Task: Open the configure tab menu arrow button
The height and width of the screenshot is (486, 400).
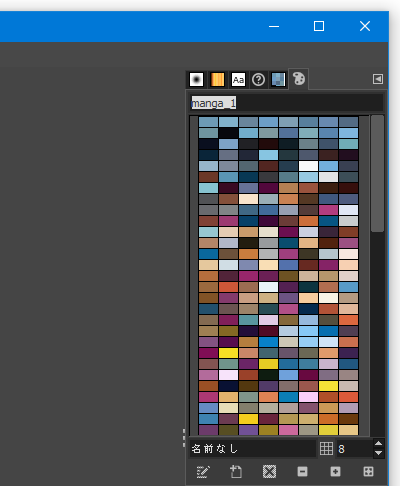Action: (x=378, y=79)
